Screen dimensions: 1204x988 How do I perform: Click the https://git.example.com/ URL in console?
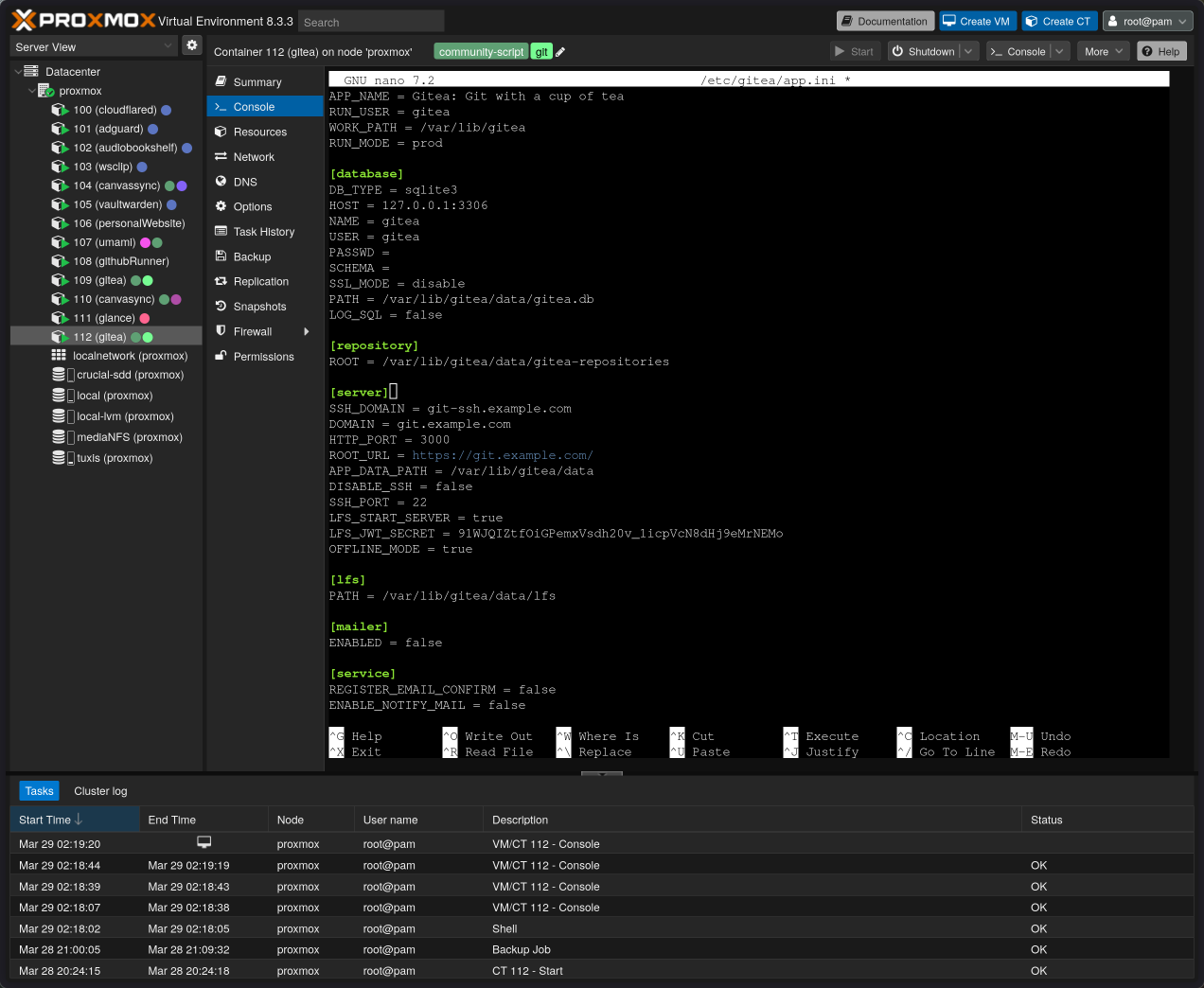(x=503, y=455)
